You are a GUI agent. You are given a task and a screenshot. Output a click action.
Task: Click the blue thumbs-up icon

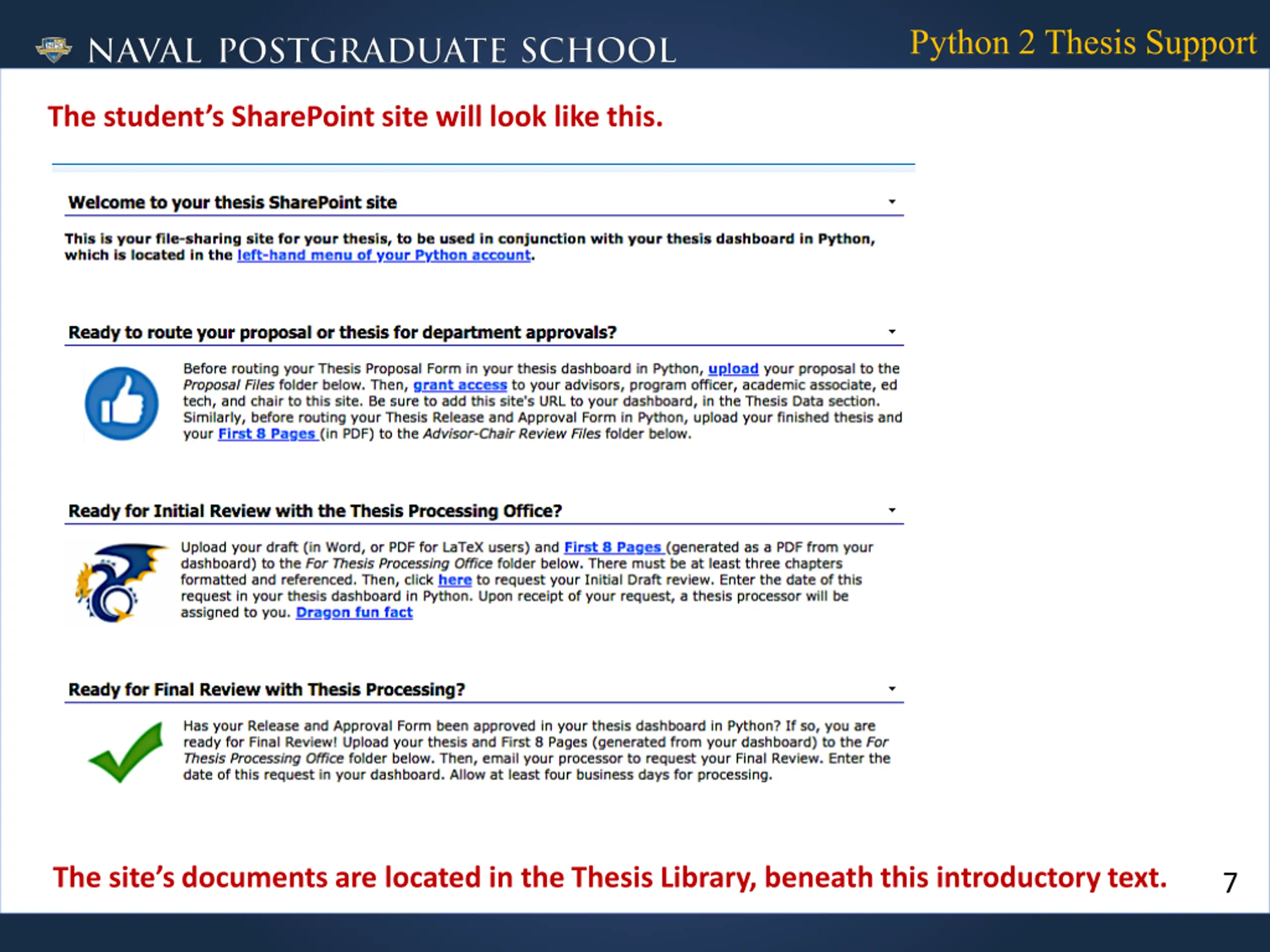tap(122, 404)
